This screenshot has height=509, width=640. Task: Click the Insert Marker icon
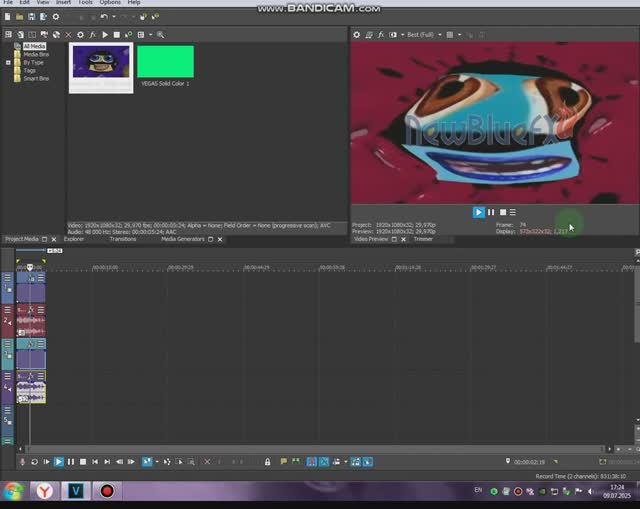coord(284,462)
